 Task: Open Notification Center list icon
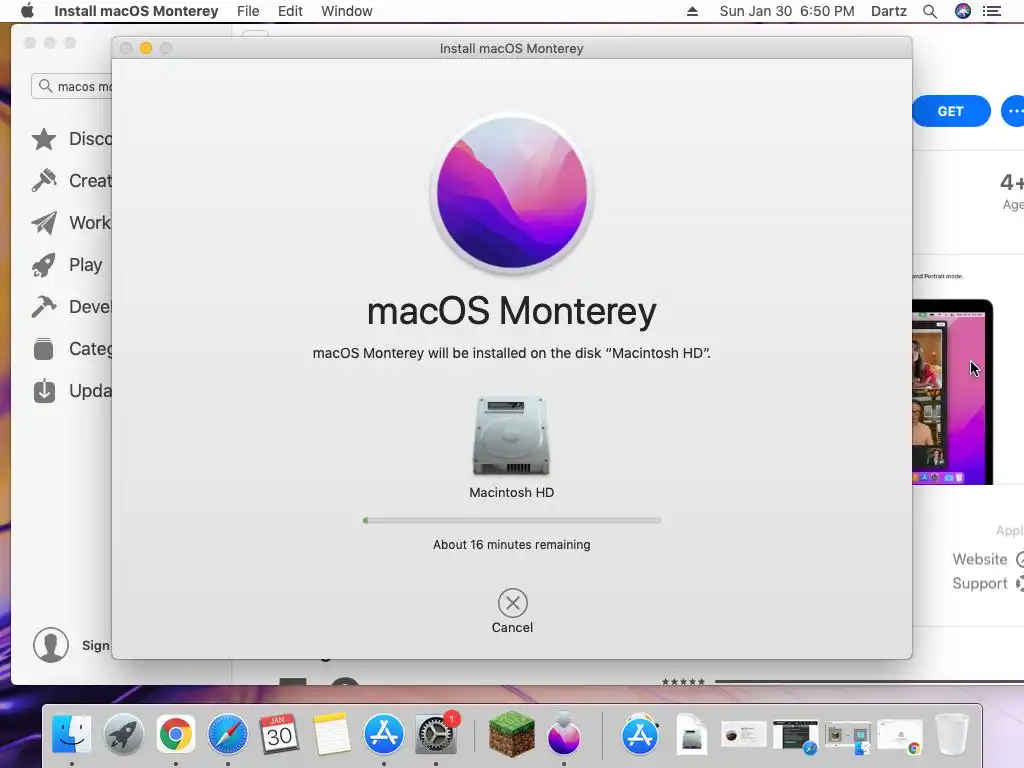coord(992,11)
